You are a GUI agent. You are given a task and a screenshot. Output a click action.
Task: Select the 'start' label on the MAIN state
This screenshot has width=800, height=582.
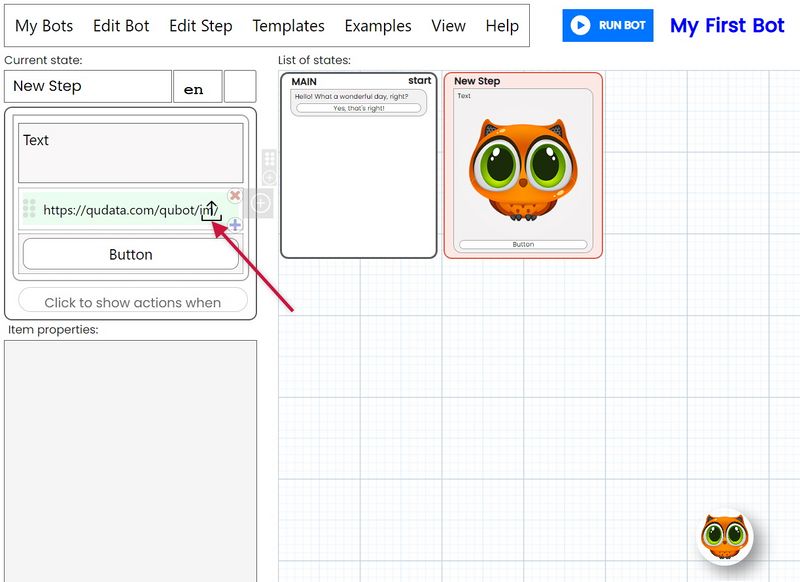pyautogui.click(x=422, y=78)
